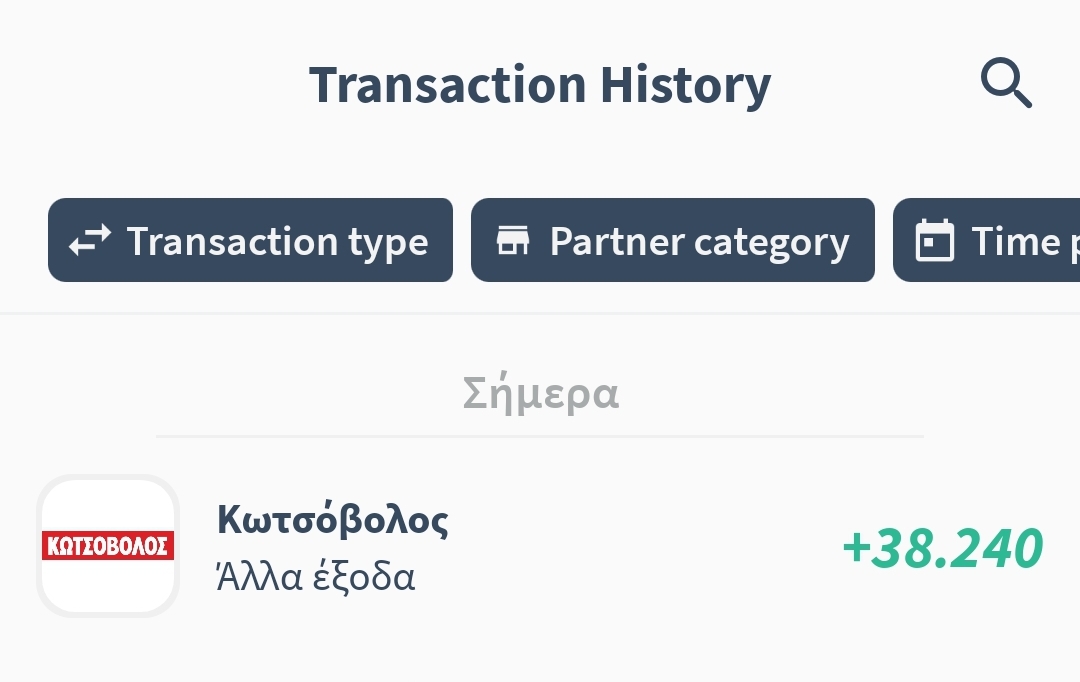Click the swap arrows icon on Transaction type
The width and height of the screenshot is (1080, 682).
(90, 240)
